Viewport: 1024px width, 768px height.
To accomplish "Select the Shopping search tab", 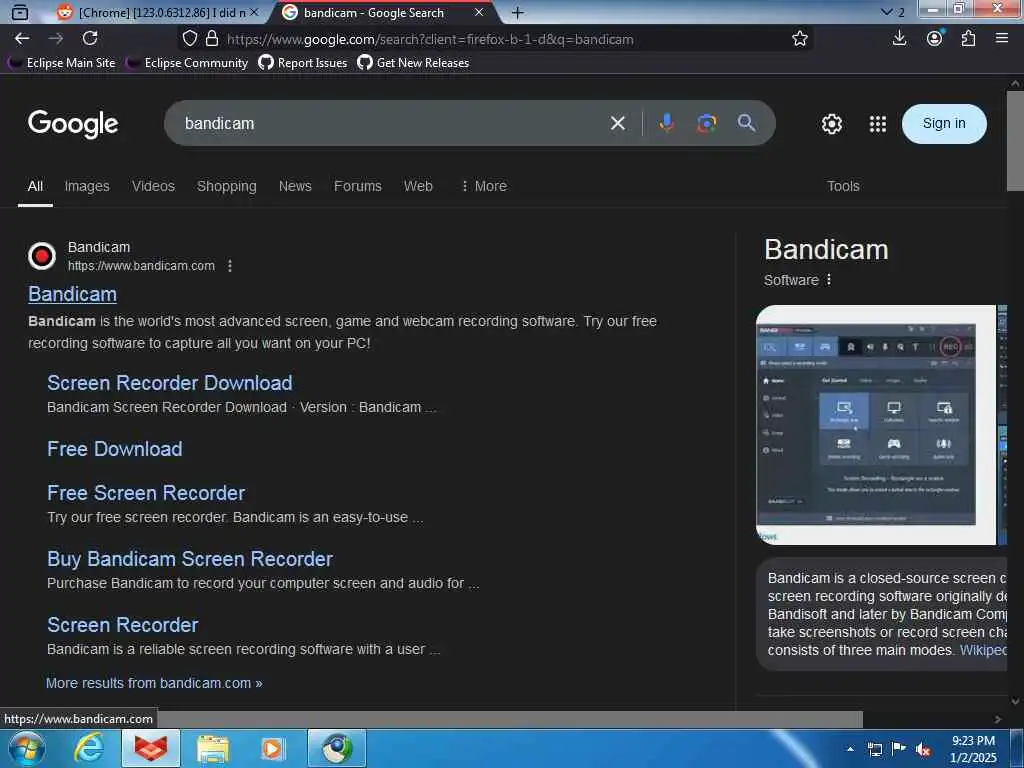I will [x=227, y=186].
